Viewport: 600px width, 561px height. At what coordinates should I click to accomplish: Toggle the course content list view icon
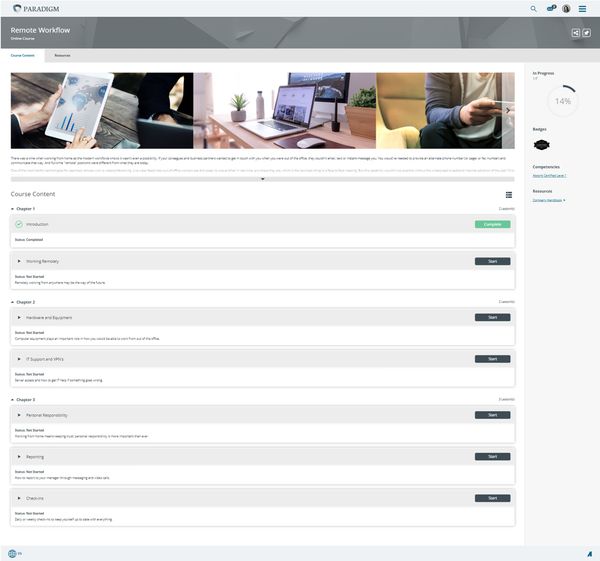pyautogui.click(x=509, y=195)
